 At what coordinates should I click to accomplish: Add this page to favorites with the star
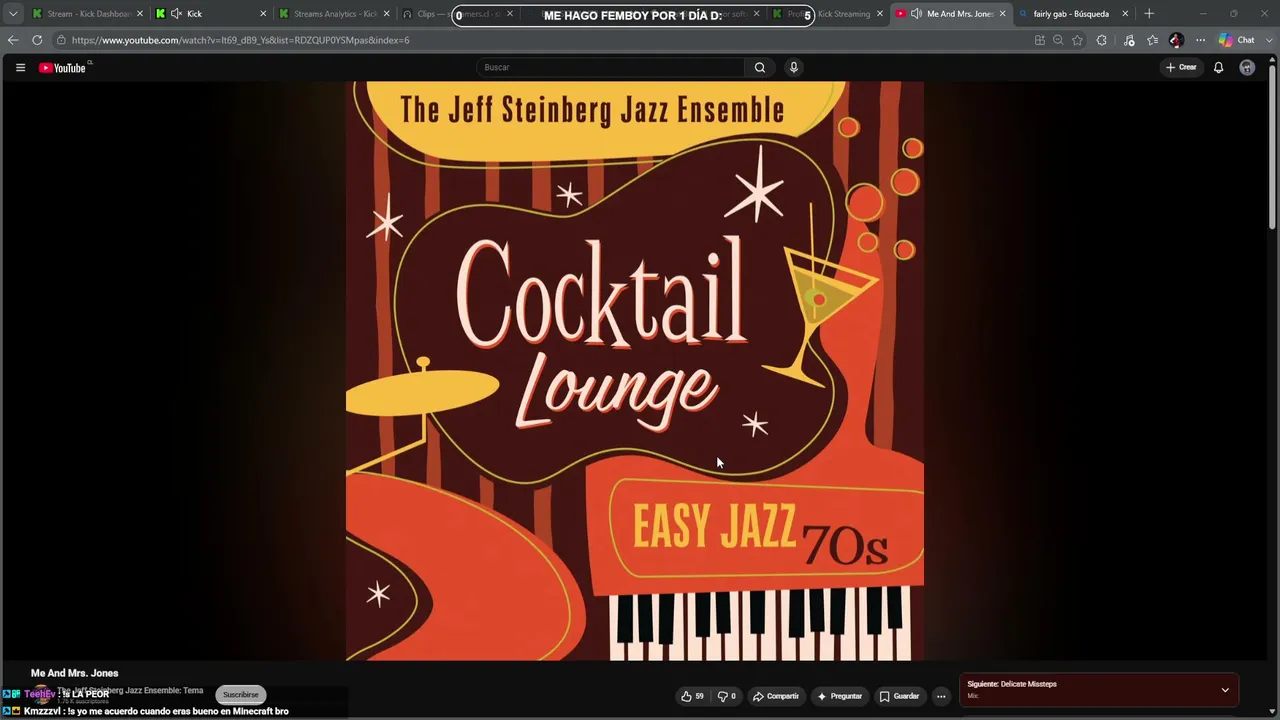[x=1077, y=40]
